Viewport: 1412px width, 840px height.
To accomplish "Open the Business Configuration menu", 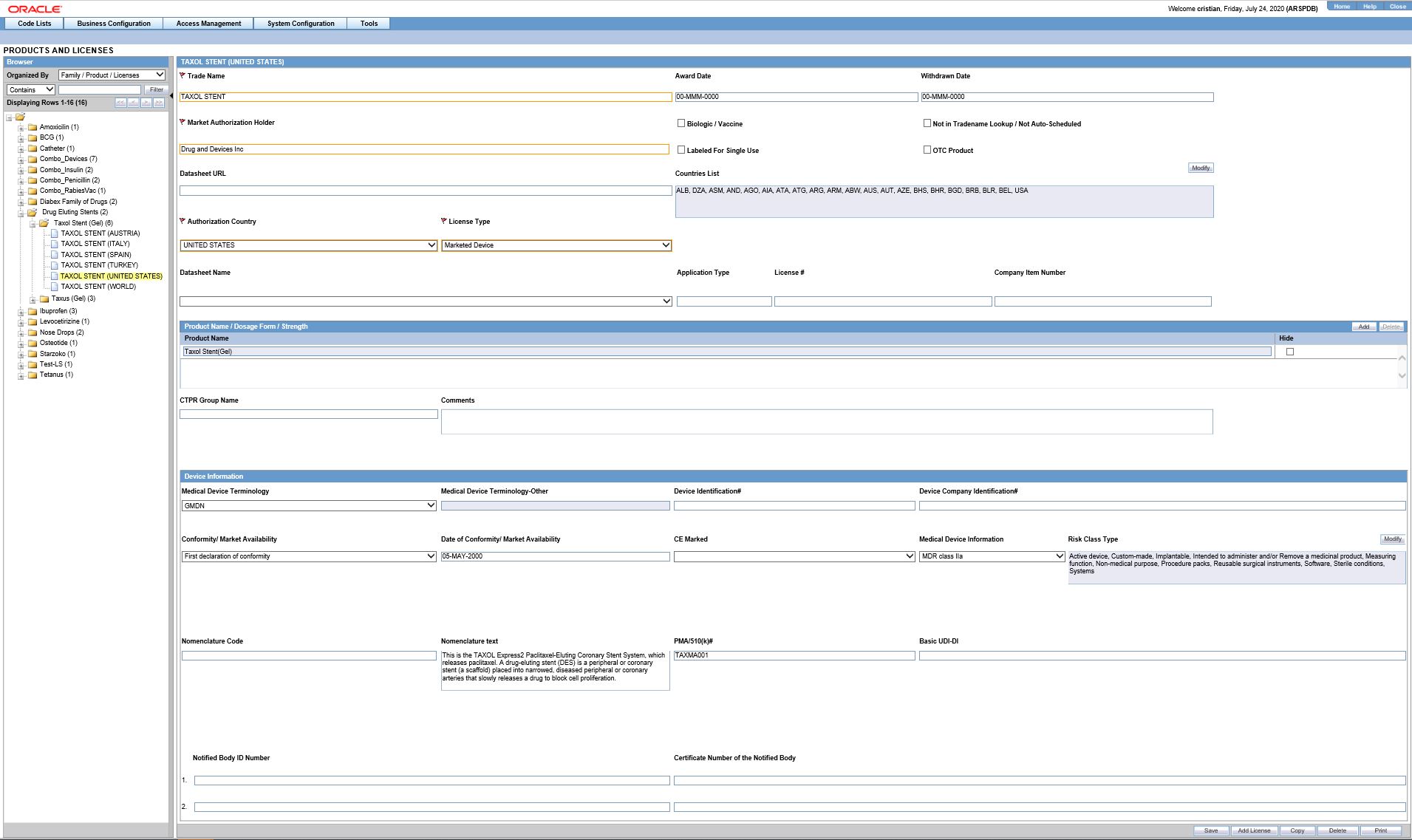I will [114, 24].
